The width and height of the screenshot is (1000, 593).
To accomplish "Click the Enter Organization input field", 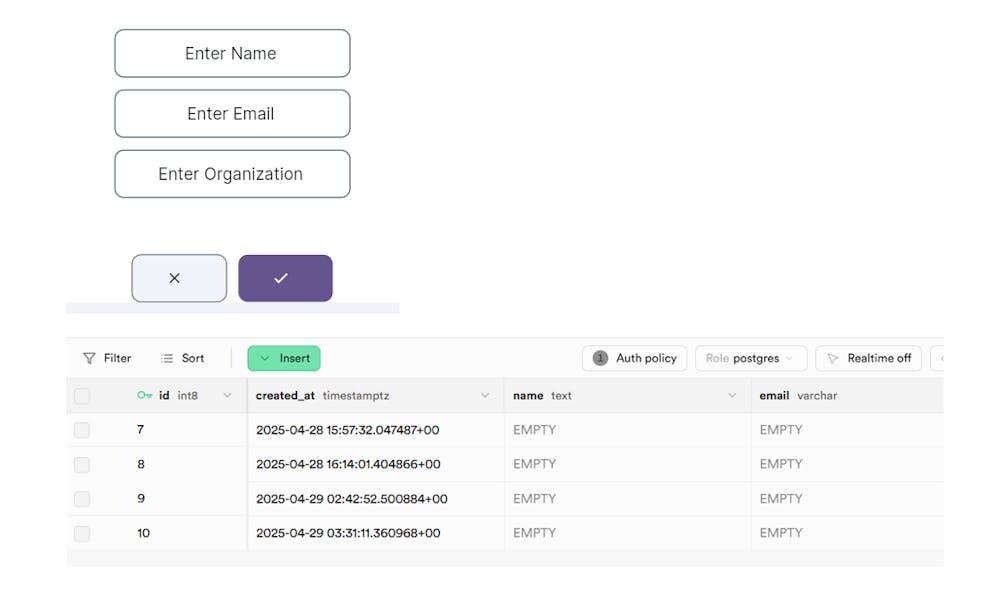I will click(x=232, y=174).
